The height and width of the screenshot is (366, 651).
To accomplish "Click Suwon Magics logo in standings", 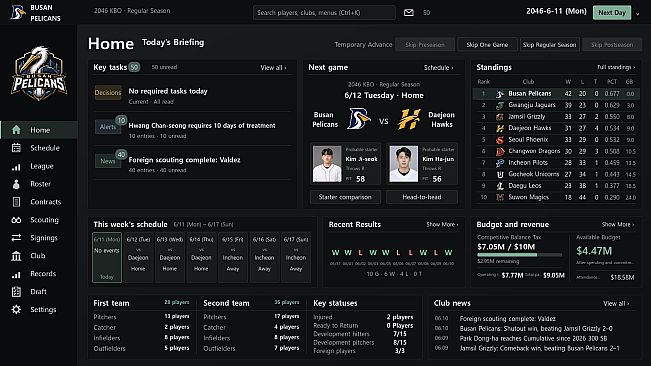I will [500, 198].
